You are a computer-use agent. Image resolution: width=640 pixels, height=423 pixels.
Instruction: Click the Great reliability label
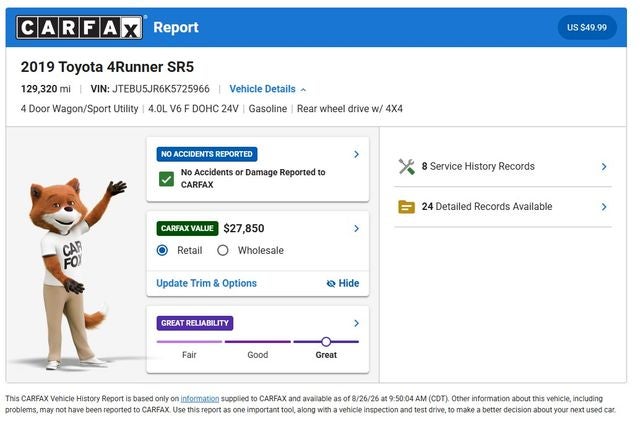pyautogui.click(x=326, y=355)
